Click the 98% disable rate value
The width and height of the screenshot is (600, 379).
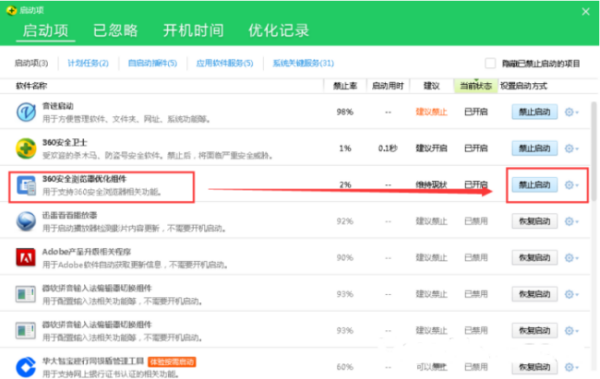pos(345,112)
